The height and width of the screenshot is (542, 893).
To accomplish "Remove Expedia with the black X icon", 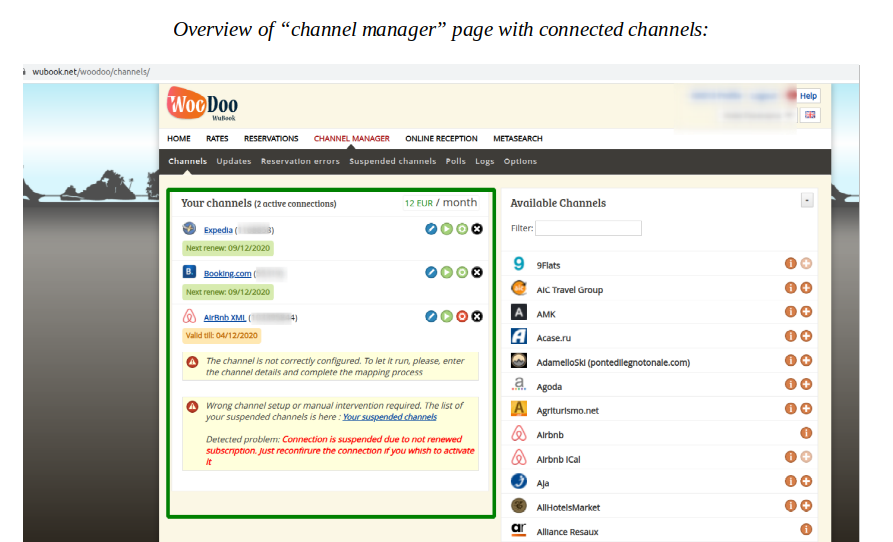I will click(x=477, y=229).
